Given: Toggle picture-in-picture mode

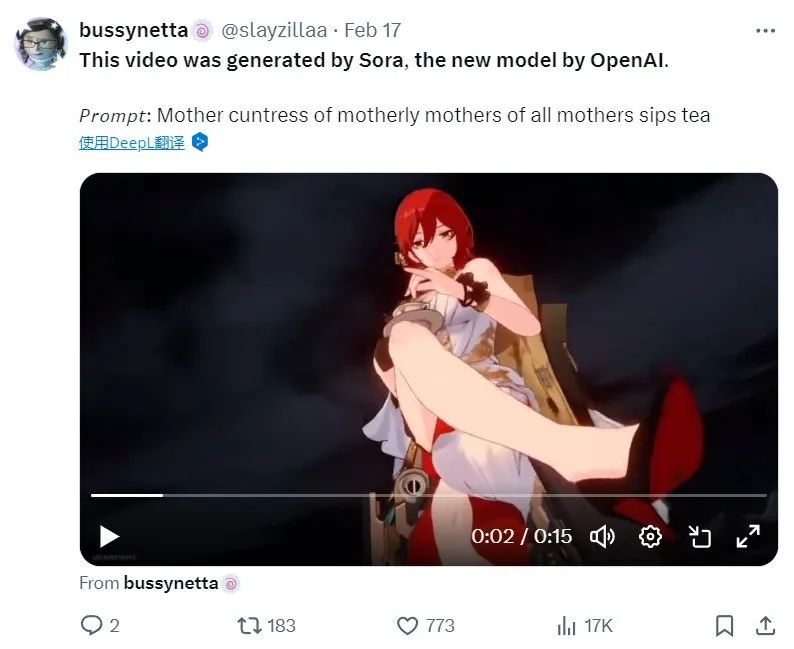Looking at the screenshot, I should 700,536.
